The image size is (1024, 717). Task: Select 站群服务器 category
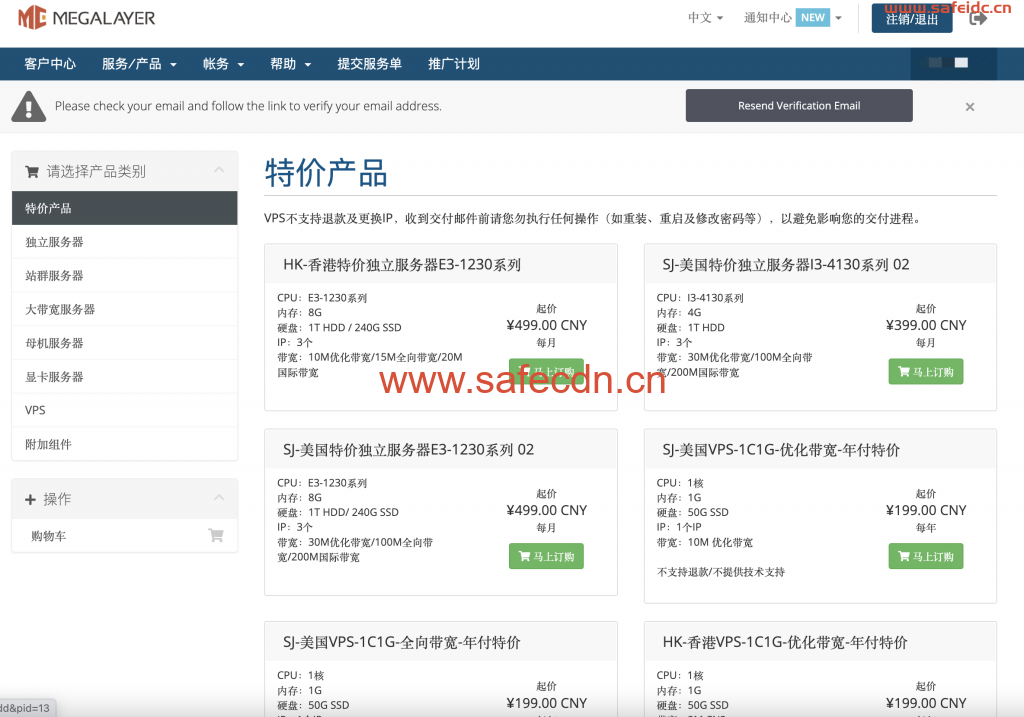click(125, 276)
